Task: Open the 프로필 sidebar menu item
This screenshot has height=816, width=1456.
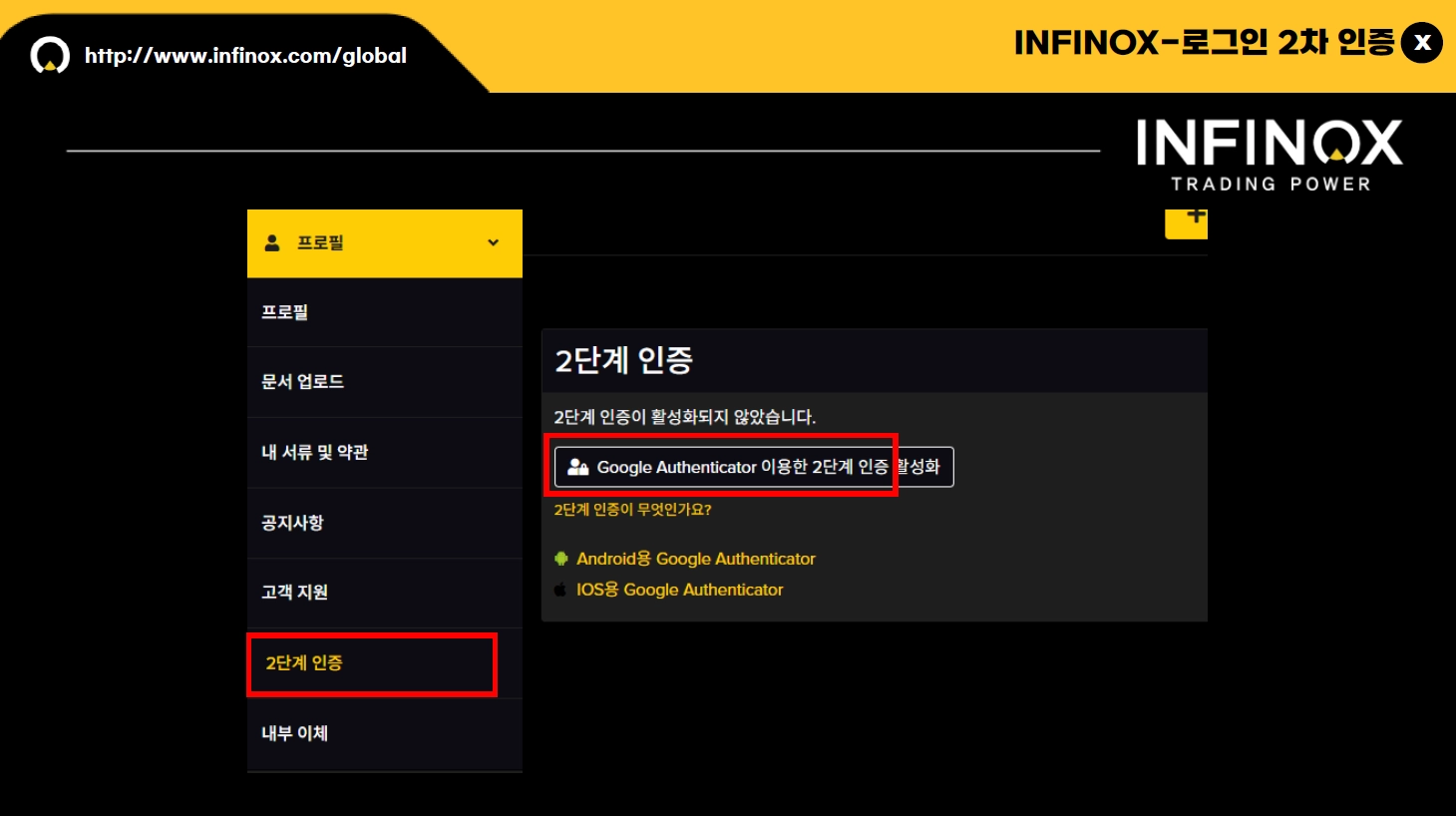Action: click(385, 312)
